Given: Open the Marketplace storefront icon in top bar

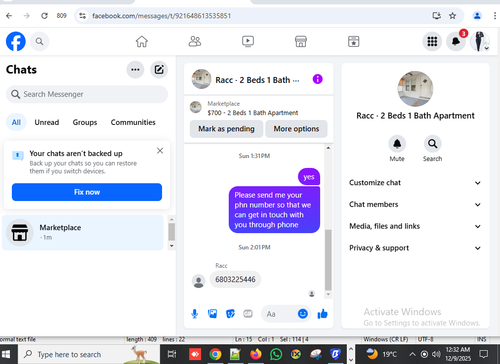Looking at the screenshot, I should (x=301, y=41).
